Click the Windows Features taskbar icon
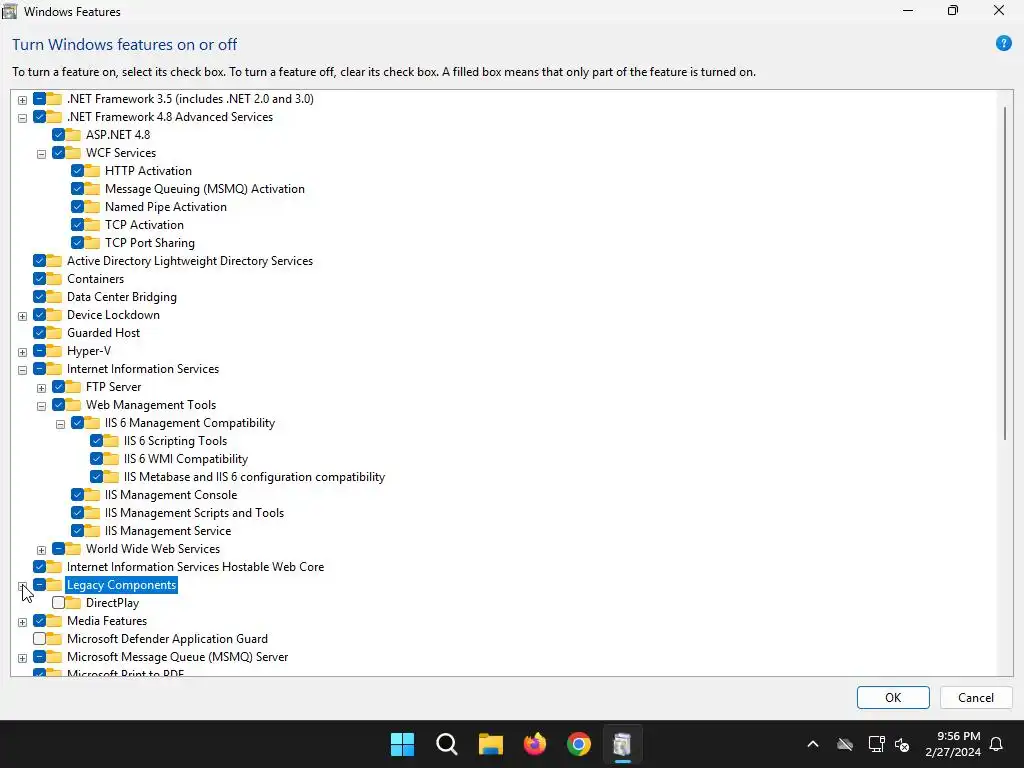This screenshot has height=768, width=1024. (622, 744)
